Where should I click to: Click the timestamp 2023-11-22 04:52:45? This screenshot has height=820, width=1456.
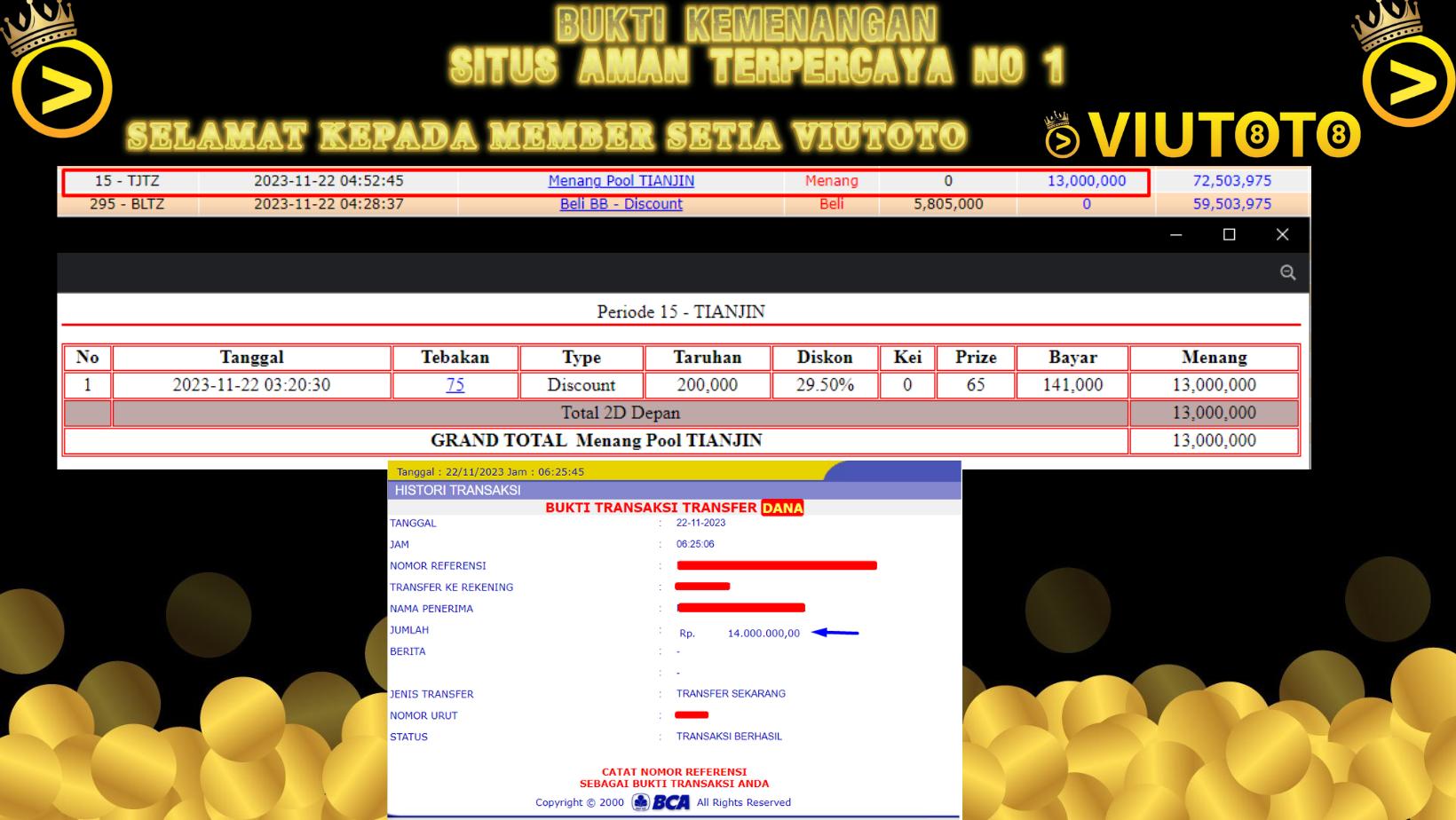(328, 181)
